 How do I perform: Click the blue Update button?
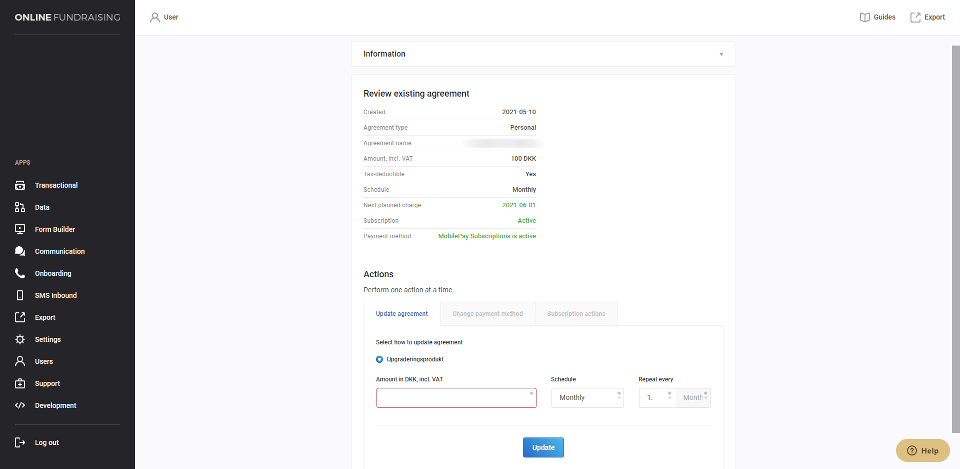543,448
